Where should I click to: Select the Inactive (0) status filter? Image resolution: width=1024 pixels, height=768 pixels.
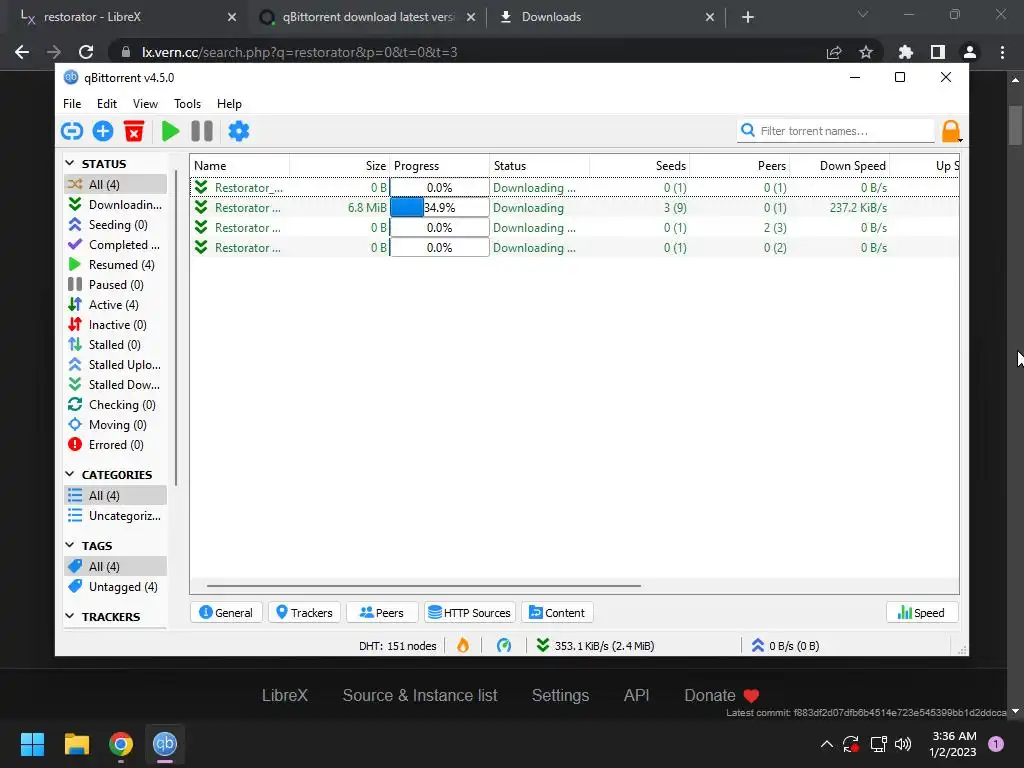pyautogui.click(x=116, y=325)
